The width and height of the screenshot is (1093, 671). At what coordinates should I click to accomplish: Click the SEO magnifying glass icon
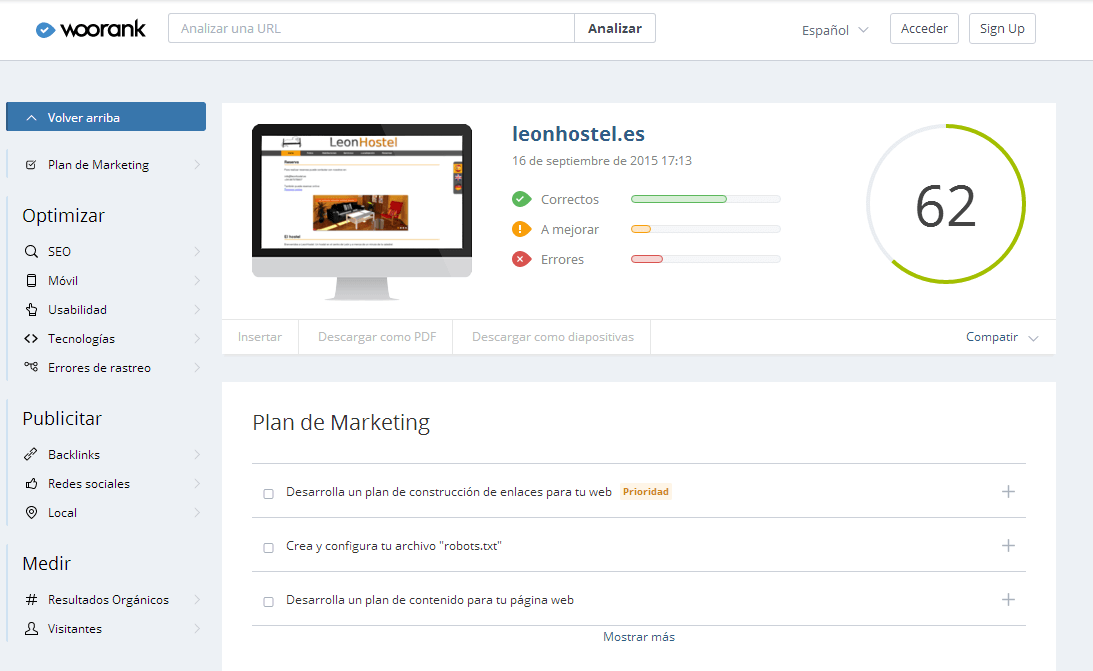point(31,252)
